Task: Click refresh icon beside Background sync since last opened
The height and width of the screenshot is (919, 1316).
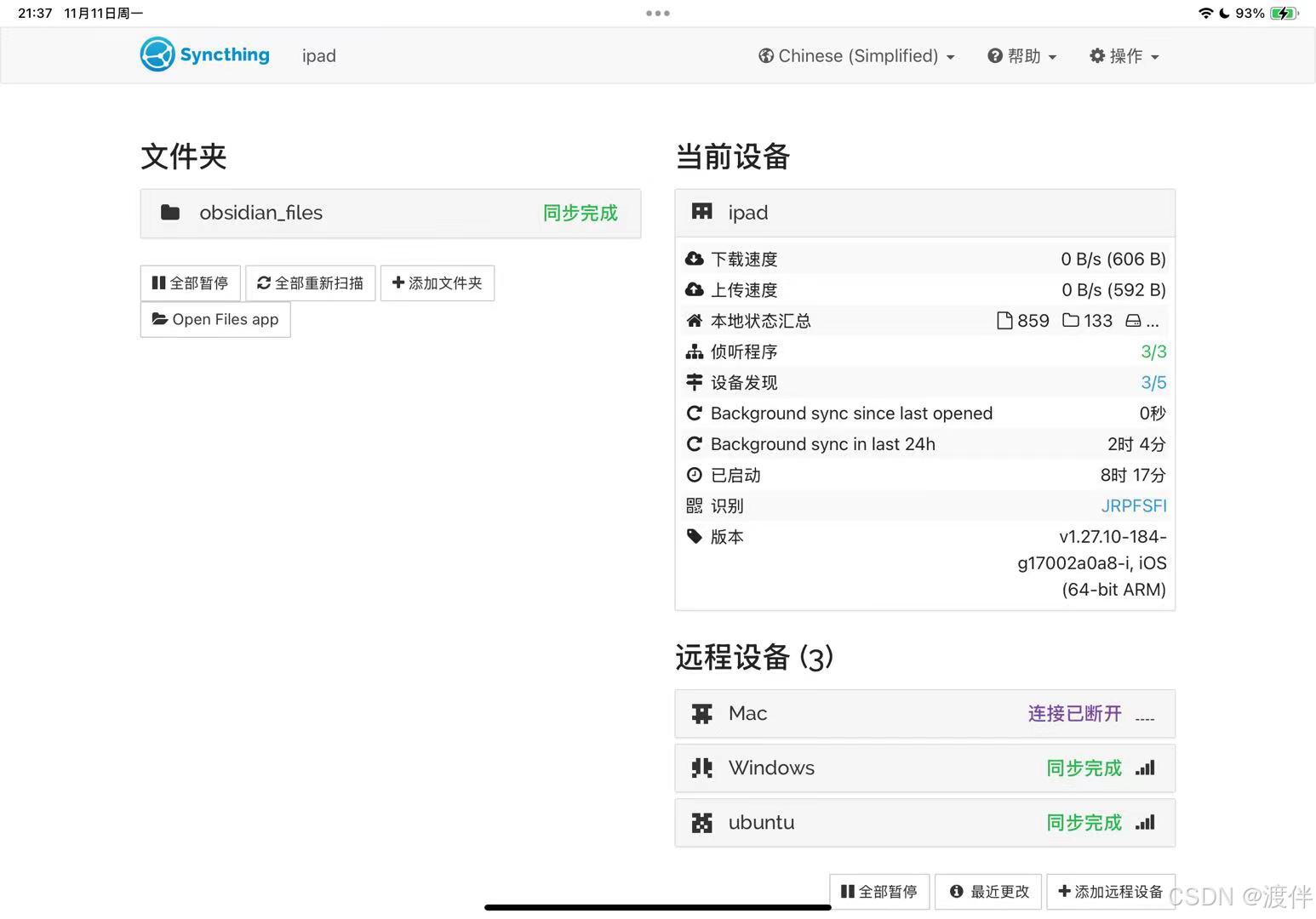Action: 695,413
